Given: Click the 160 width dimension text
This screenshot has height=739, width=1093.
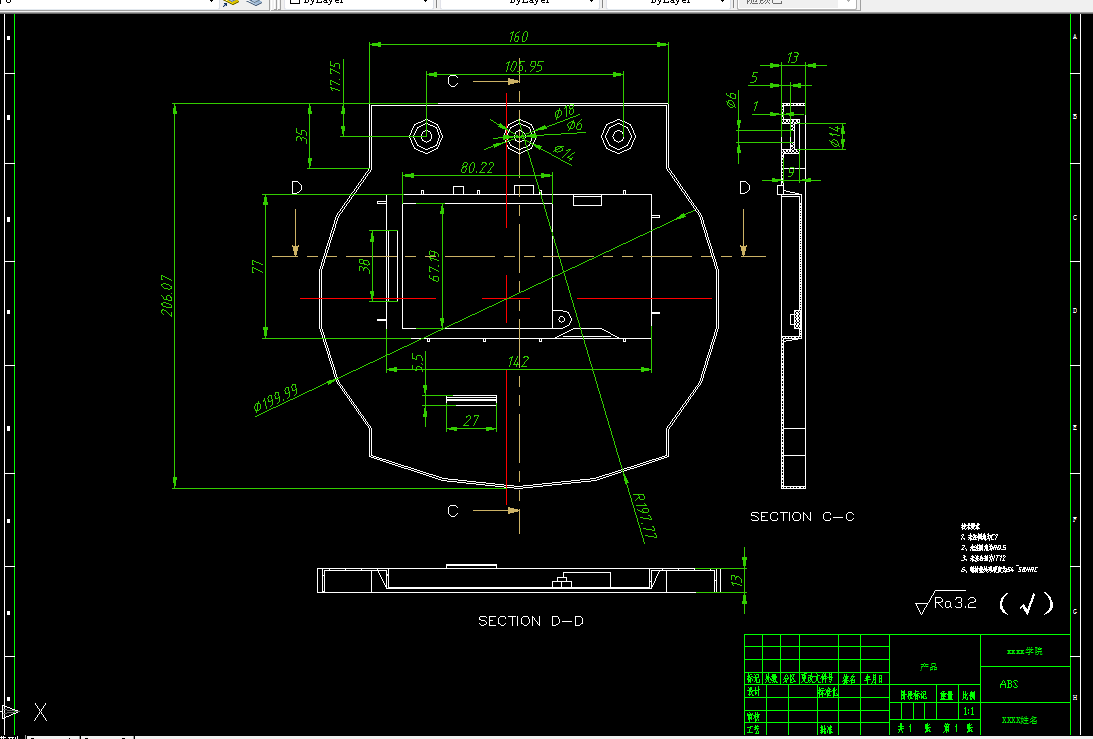Looking at the screenshot, I should pyautogui.click(x=519, y=36).
